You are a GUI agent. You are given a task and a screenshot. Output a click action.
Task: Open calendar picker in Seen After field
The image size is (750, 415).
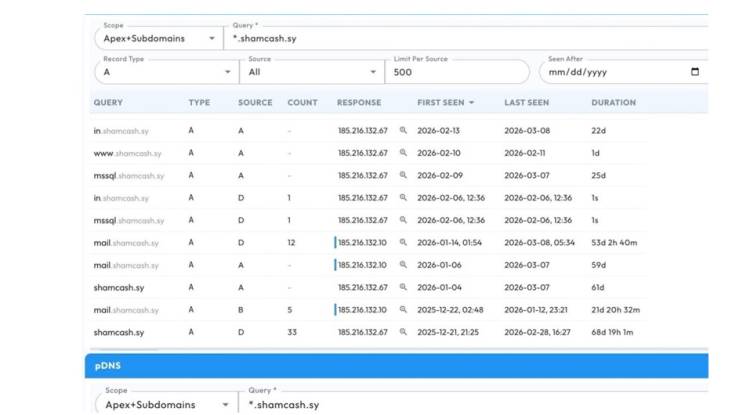[x=695, y=72]
